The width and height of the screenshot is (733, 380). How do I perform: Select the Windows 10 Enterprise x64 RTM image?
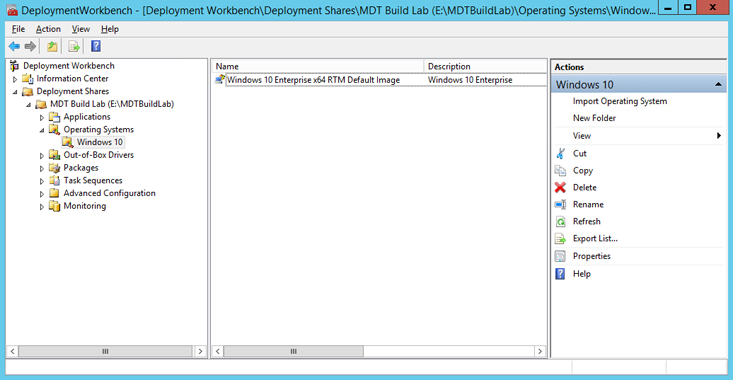coord(313,80)
